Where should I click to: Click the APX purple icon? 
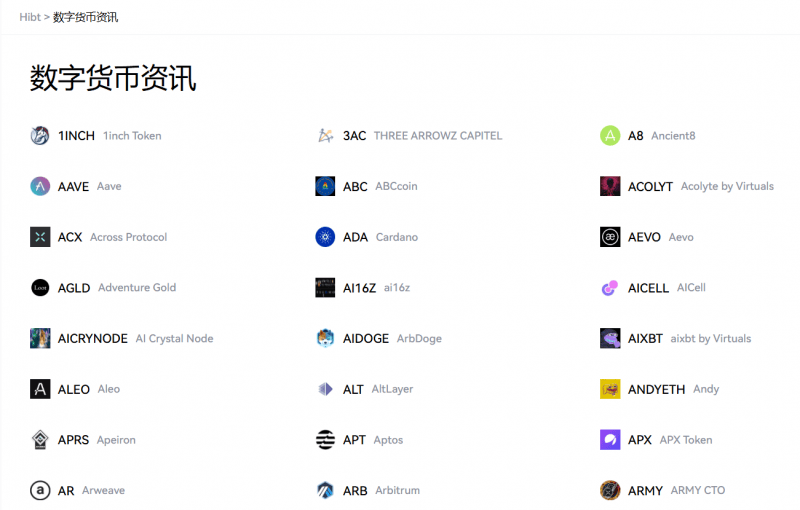tap(610, 440)
